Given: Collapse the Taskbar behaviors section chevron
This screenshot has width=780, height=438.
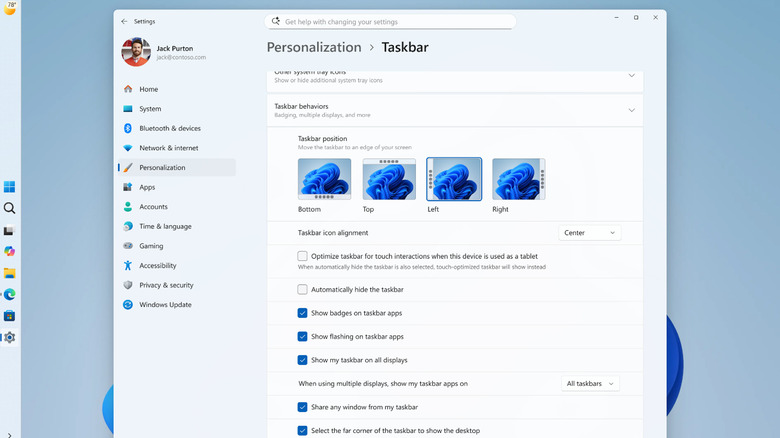Looking at the screenshot, I should pyautogui.click(x=631, y=110).
